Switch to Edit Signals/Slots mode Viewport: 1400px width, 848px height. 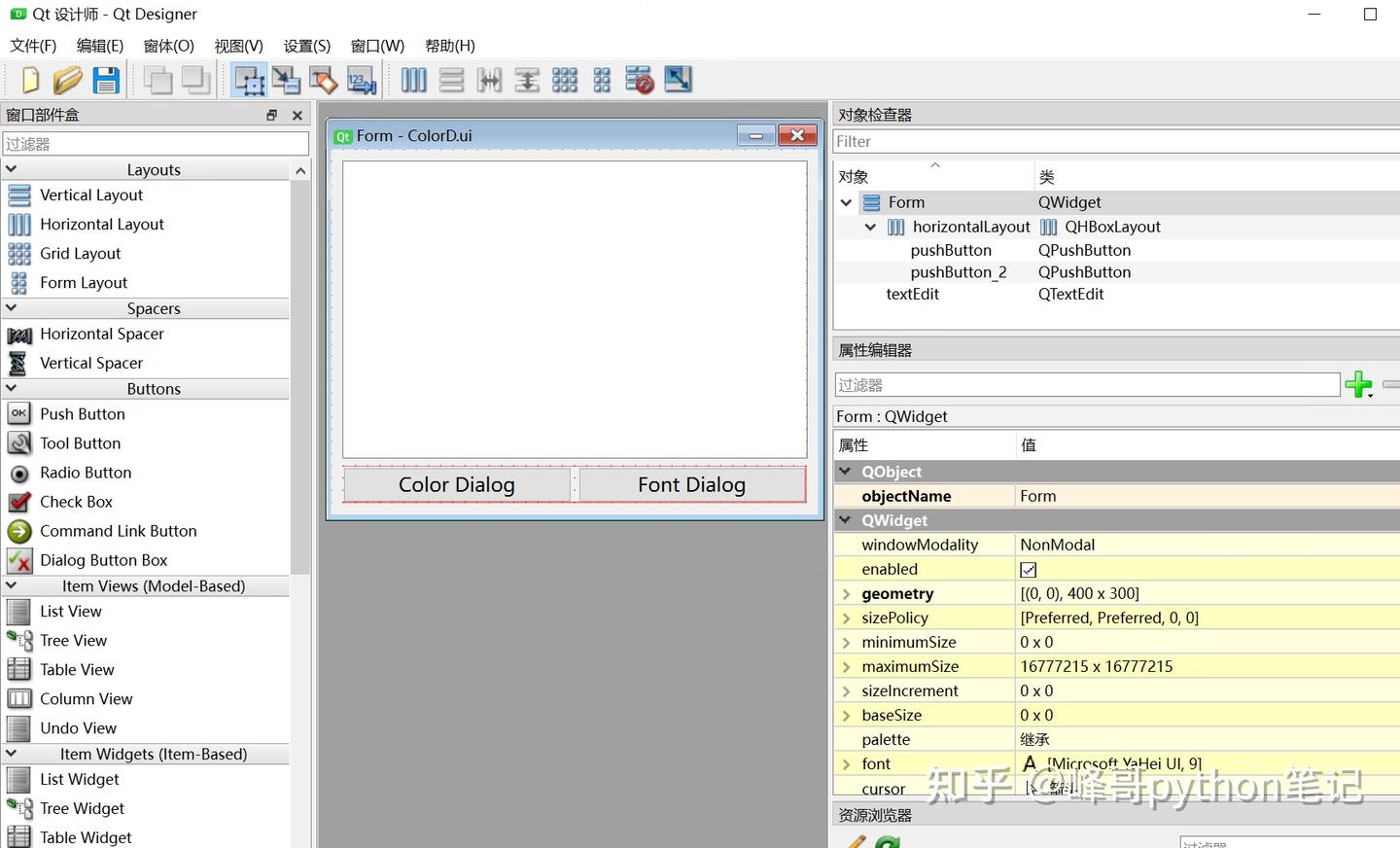point(286,81)
